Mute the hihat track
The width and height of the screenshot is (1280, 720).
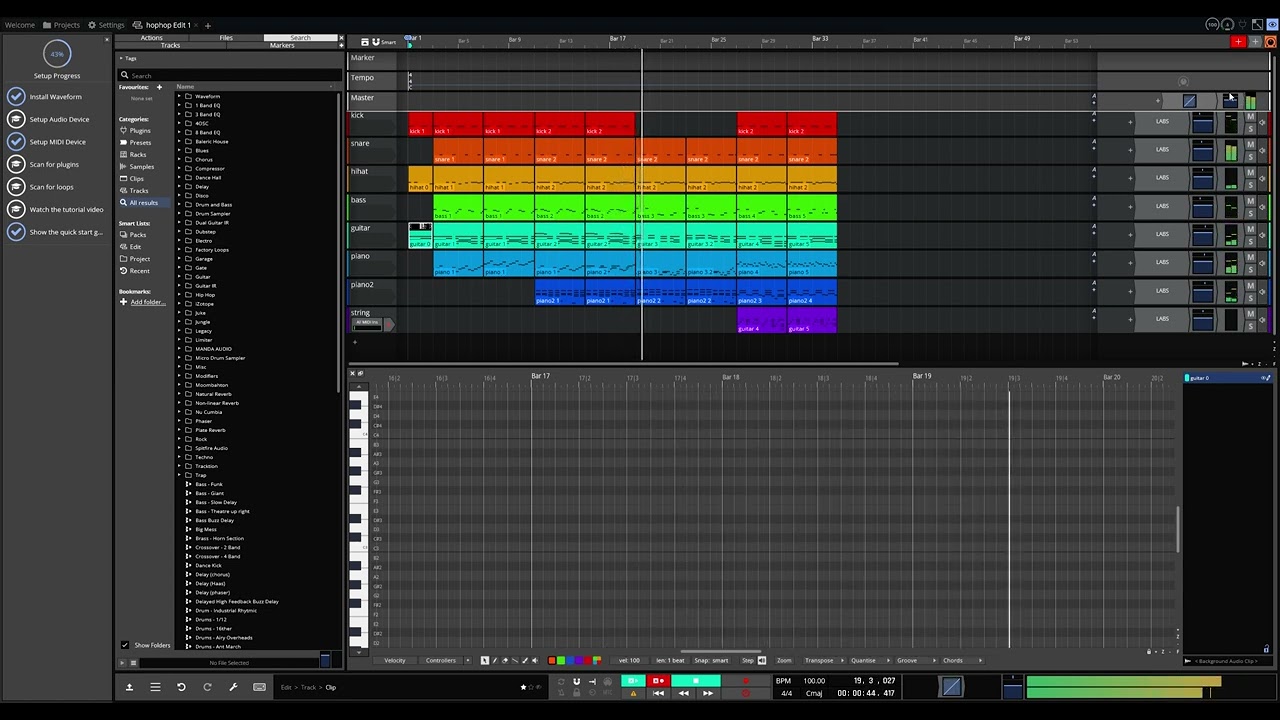(x=1250, y=173)
